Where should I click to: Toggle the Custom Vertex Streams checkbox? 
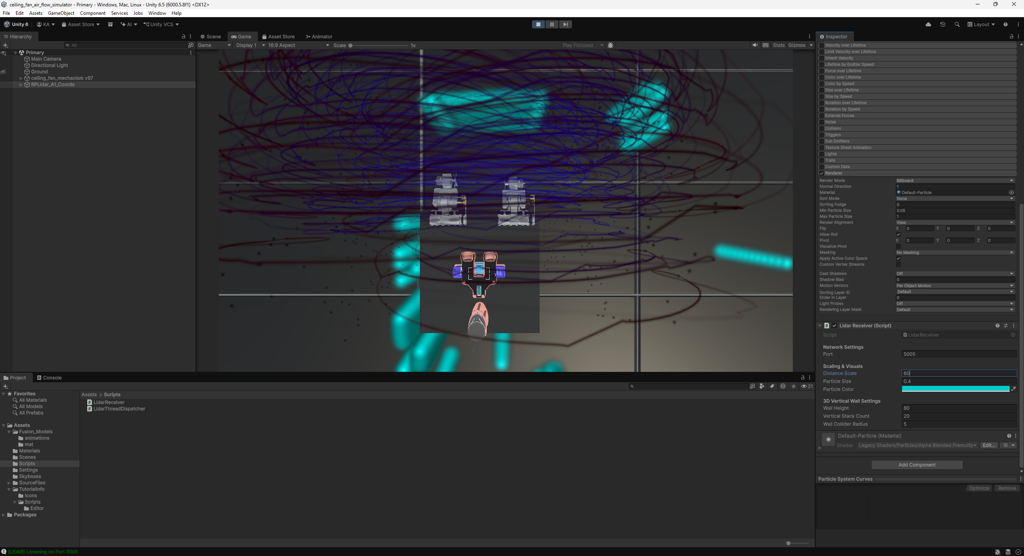tap(899, 265)
